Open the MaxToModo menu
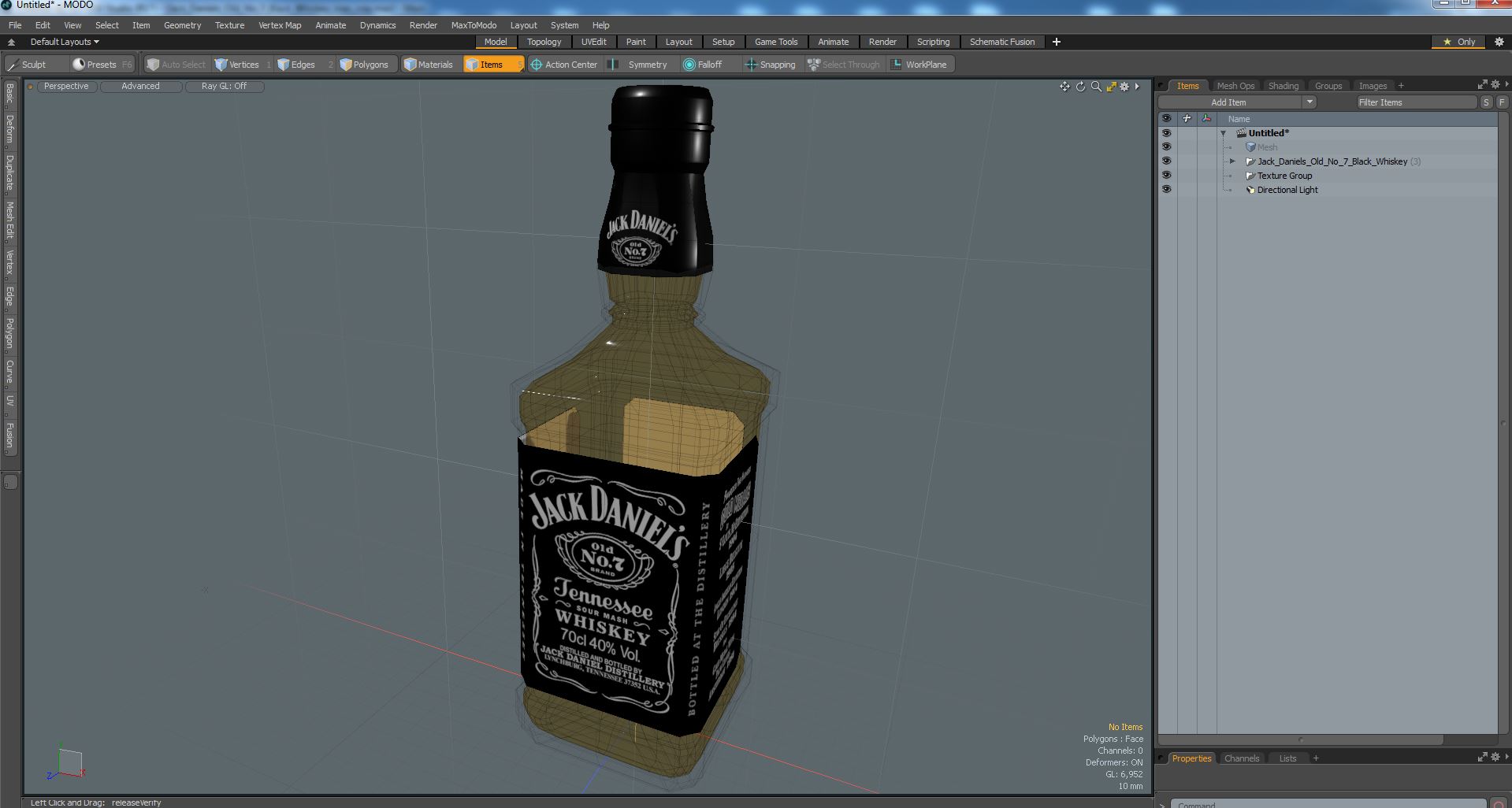1512x808 pixels. [474, 25]
